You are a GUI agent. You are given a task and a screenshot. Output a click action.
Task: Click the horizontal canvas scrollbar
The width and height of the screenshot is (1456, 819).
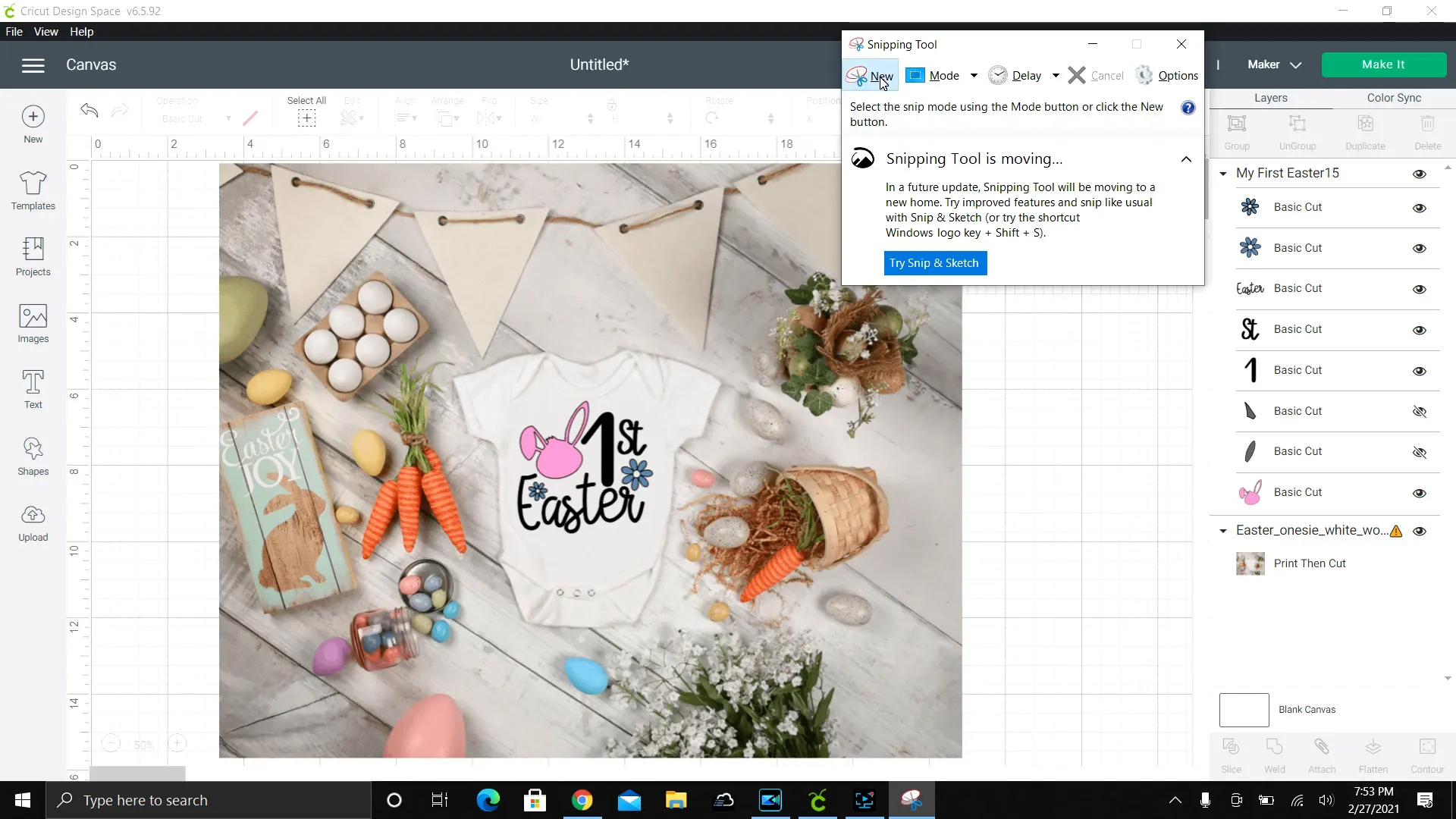point(137,773)
